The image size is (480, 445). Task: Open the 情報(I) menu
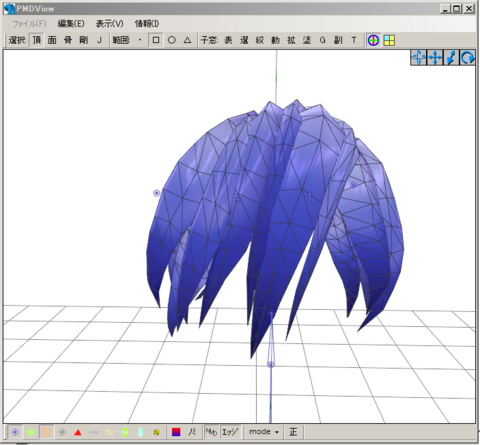pos(147,24)
